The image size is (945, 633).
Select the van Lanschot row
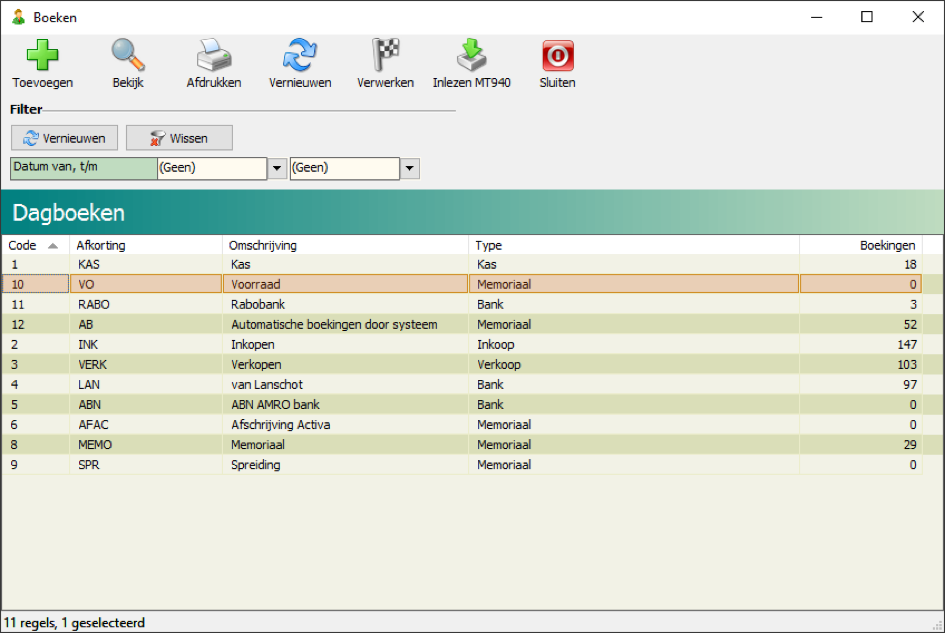[x=462, y=385]
